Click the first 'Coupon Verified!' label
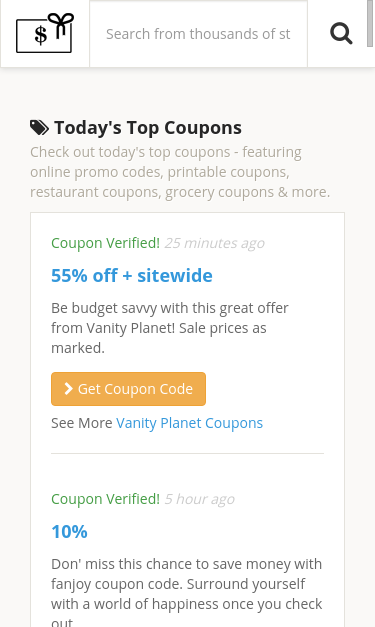The width and height of the screenshot is (375, 627). click(106, 243)
